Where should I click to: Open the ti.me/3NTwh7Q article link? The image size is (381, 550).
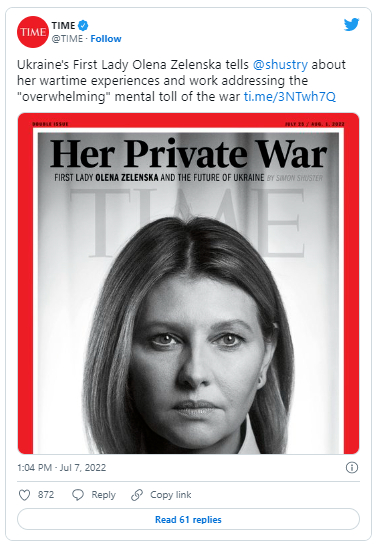pos(290,96)
